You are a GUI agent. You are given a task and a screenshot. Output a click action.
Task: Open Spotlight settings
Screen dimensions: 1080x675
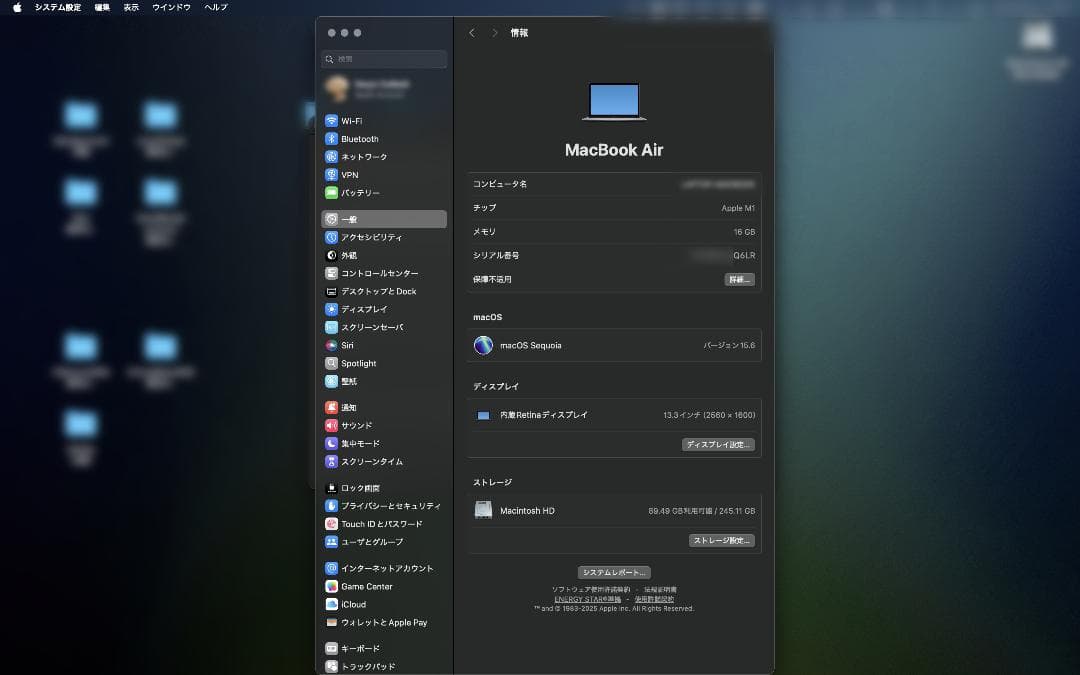(x=363, y=363)
